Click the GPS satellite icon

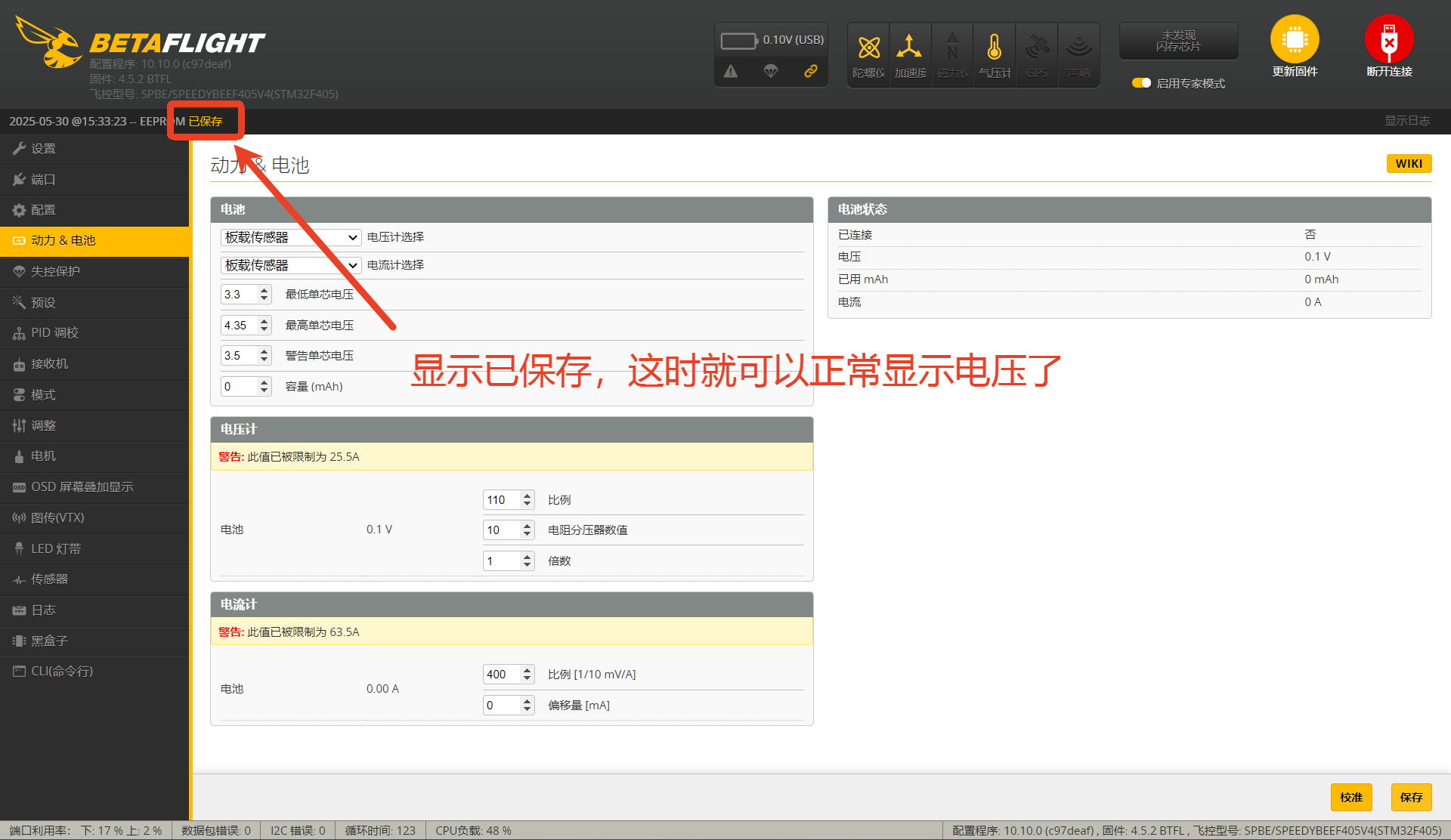click(x=1037, y=47)
